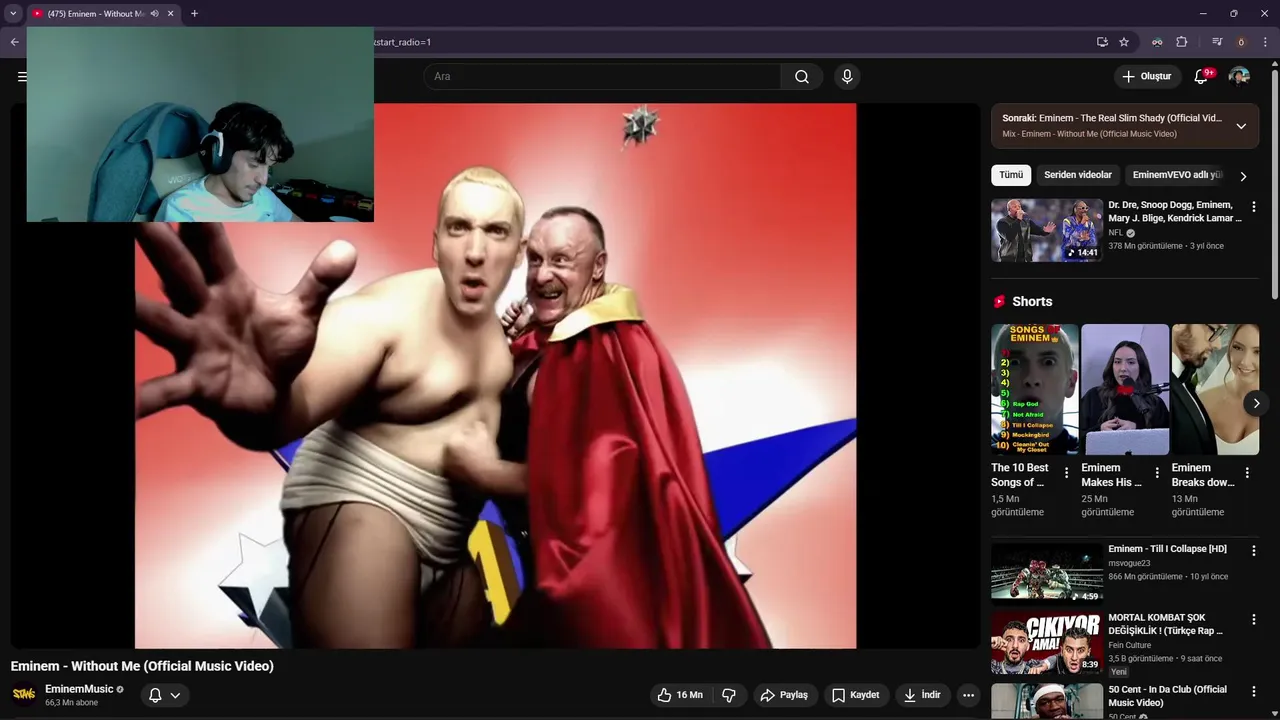
Task: Open options for Eminem Makes His short
Action: [x=1157, y=473]
